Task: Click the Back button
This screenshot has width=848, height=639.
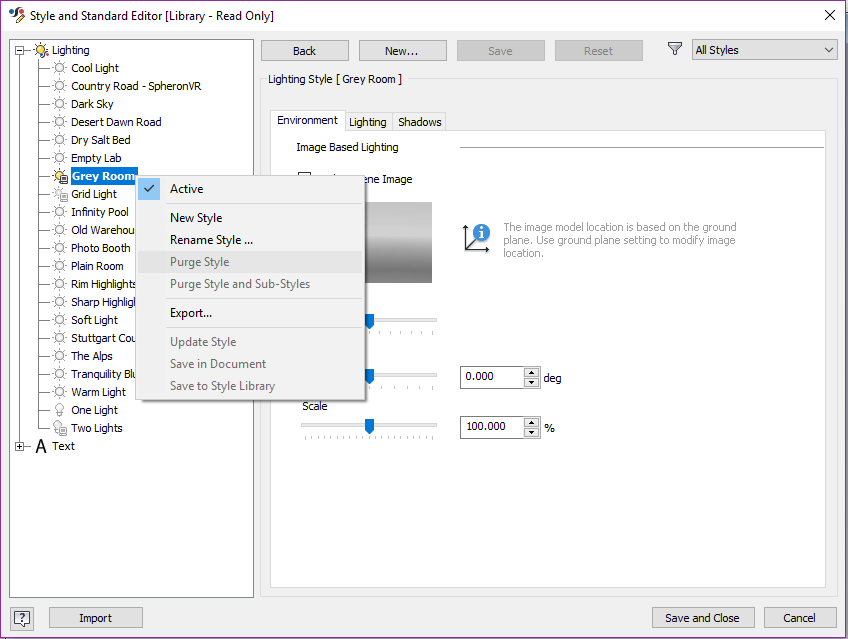Action: click(304, 49)
